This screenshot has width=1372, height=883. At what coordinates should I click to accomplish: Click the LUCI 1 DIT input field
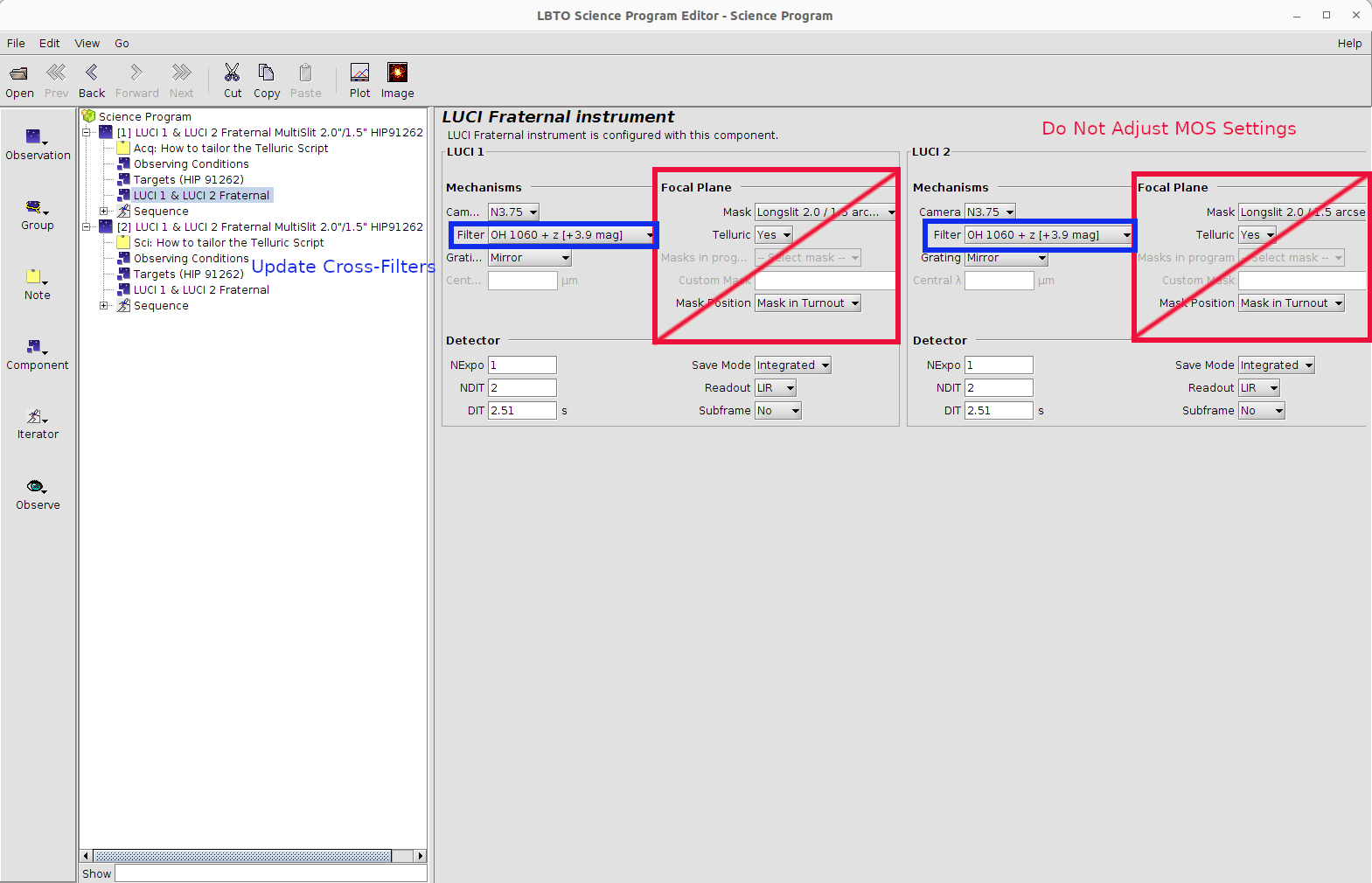(522, 411)
